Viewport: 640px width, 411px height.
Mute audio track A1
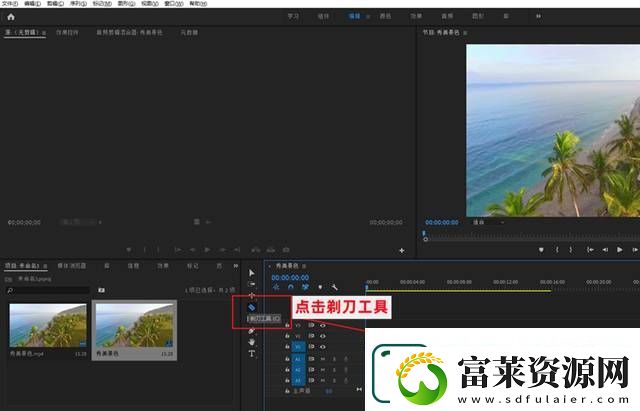323,359
